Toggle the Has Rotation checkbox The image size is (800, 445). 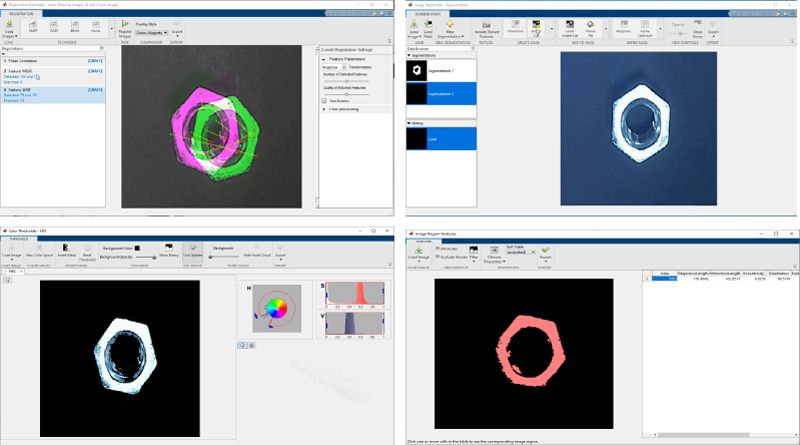pos(324,100)
